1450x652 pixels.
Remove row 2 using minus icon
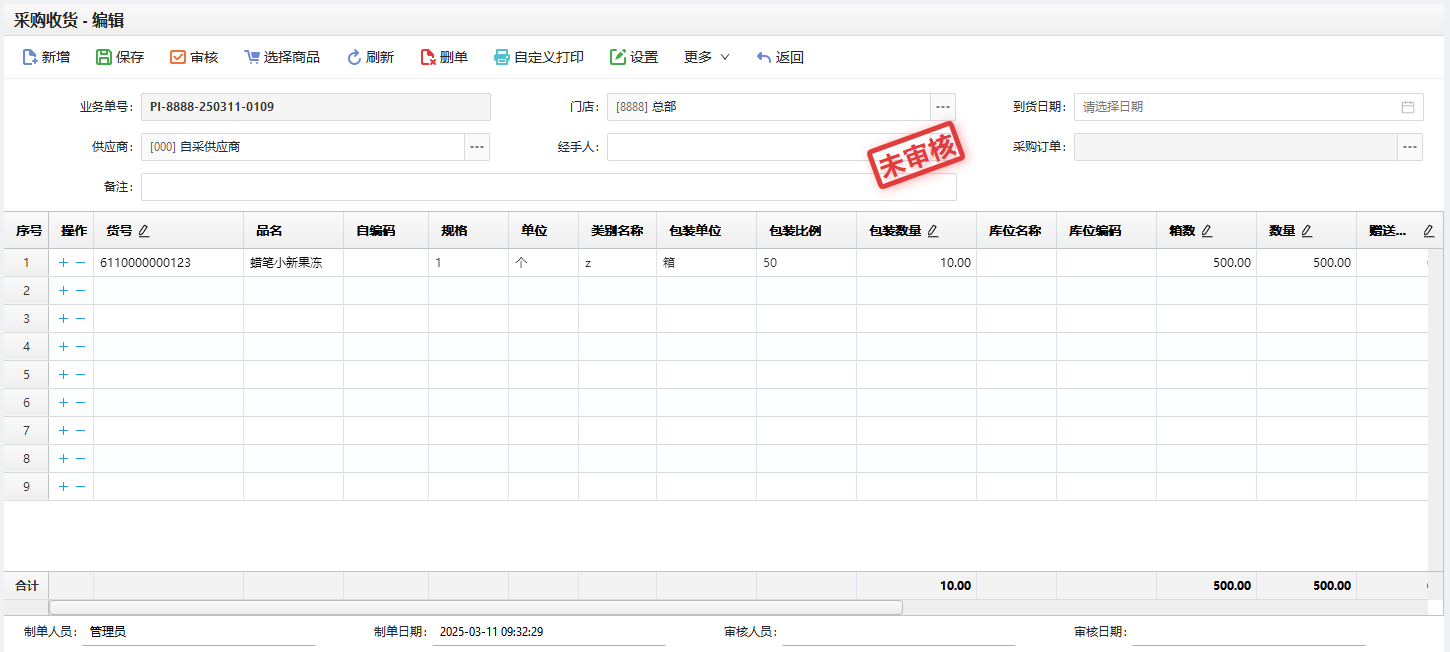[81, 291]
